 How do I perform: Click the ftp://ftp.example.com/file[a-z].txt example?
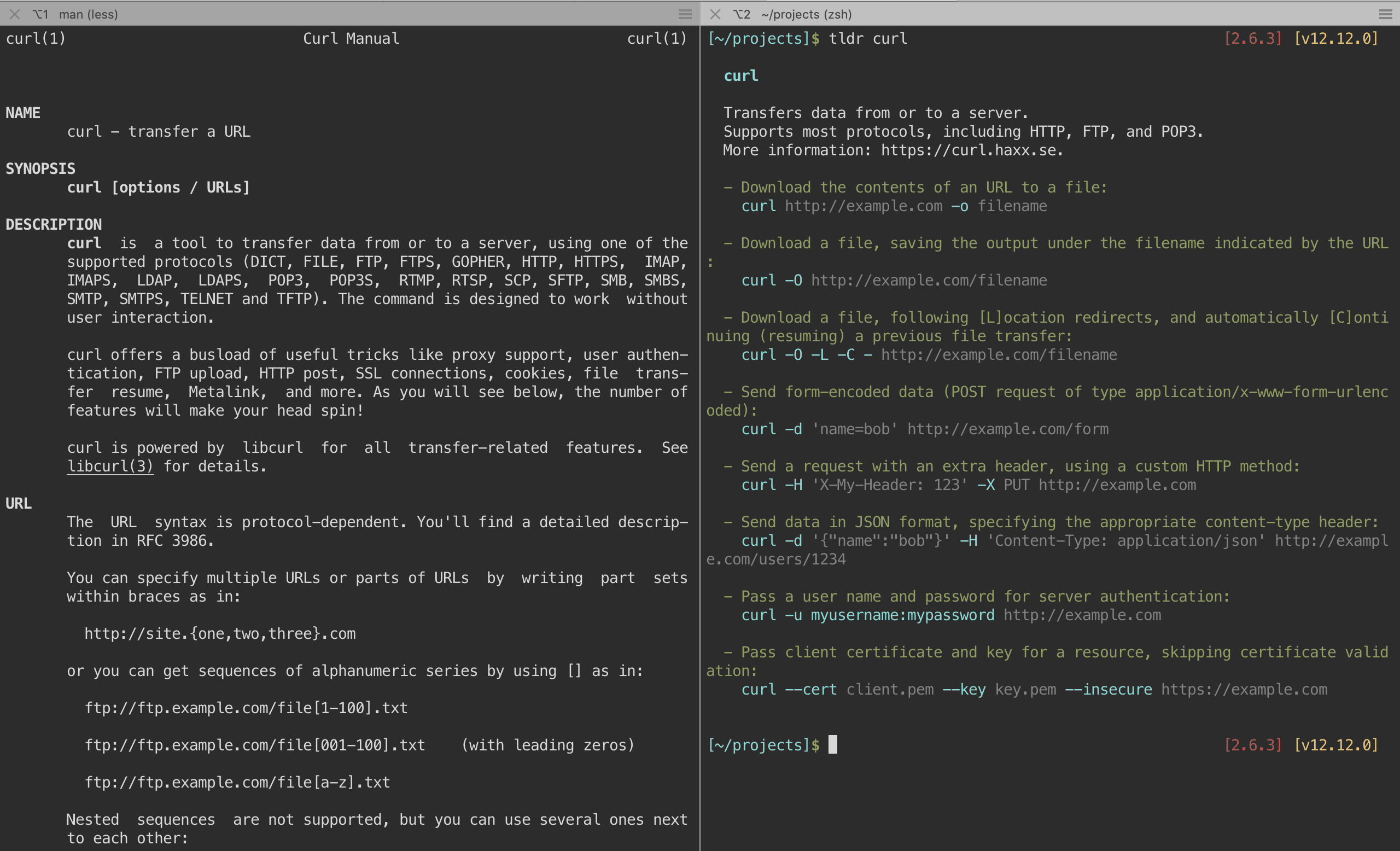point(237,782)
